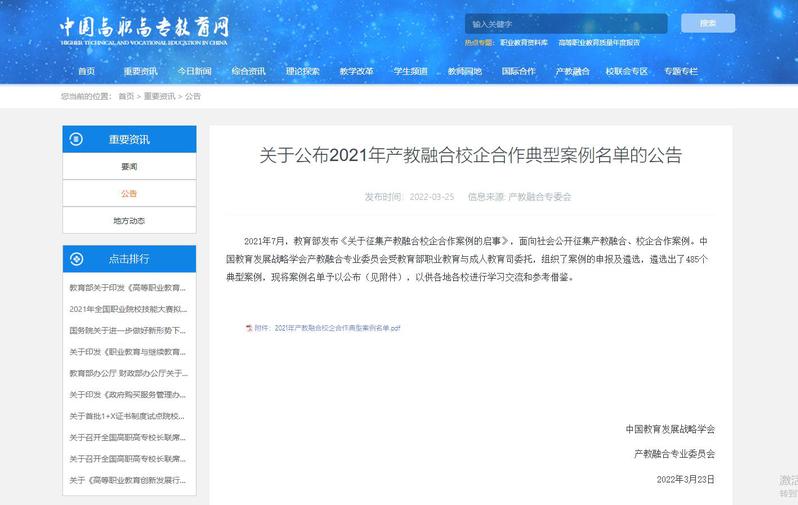Image resolution: width=798 pixels, height=505 pixels.
Task: Open the 首页 navigation menu item
Action: [x=86, y=72]
